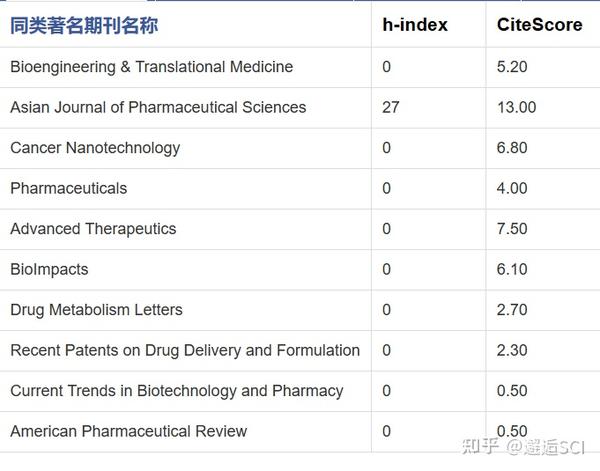This screenshot has width=600, height=471.
Task: Click the h-index column header
Action: [x=414, y=26]
